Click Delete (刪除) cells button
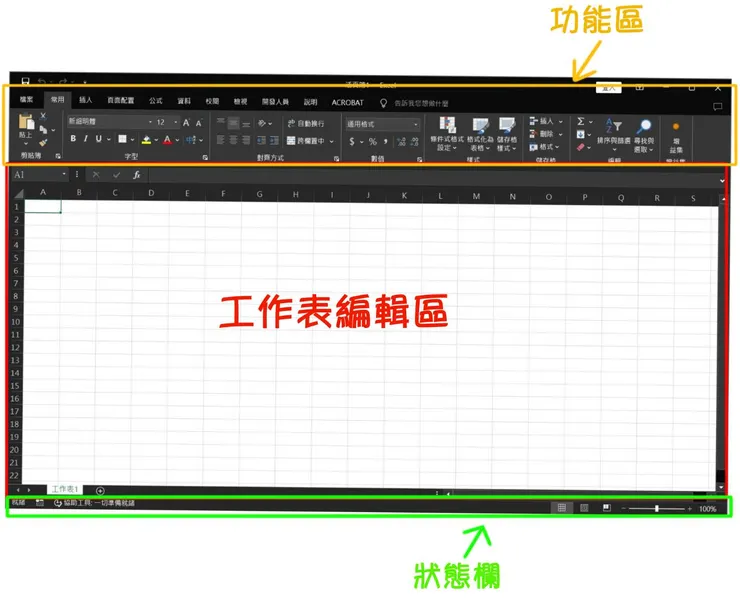Image resolution: width=740 pixels, height=598 pixels. [x=547, y=134]
